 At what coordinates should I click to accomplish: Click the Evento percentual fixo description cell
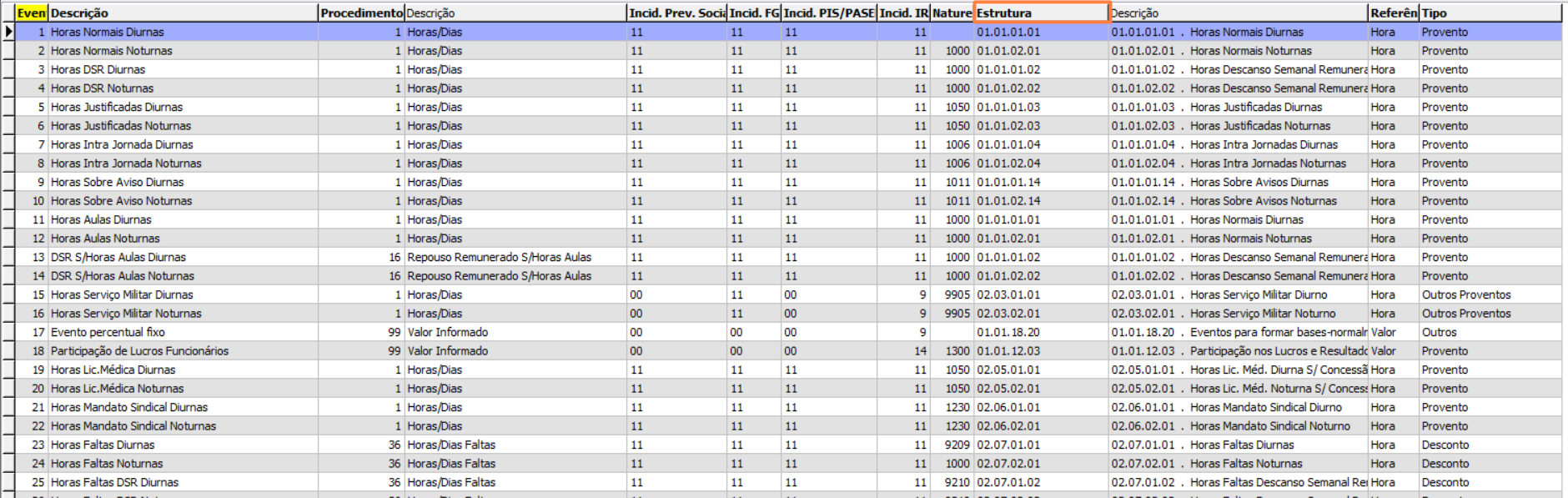pos(108,332)
